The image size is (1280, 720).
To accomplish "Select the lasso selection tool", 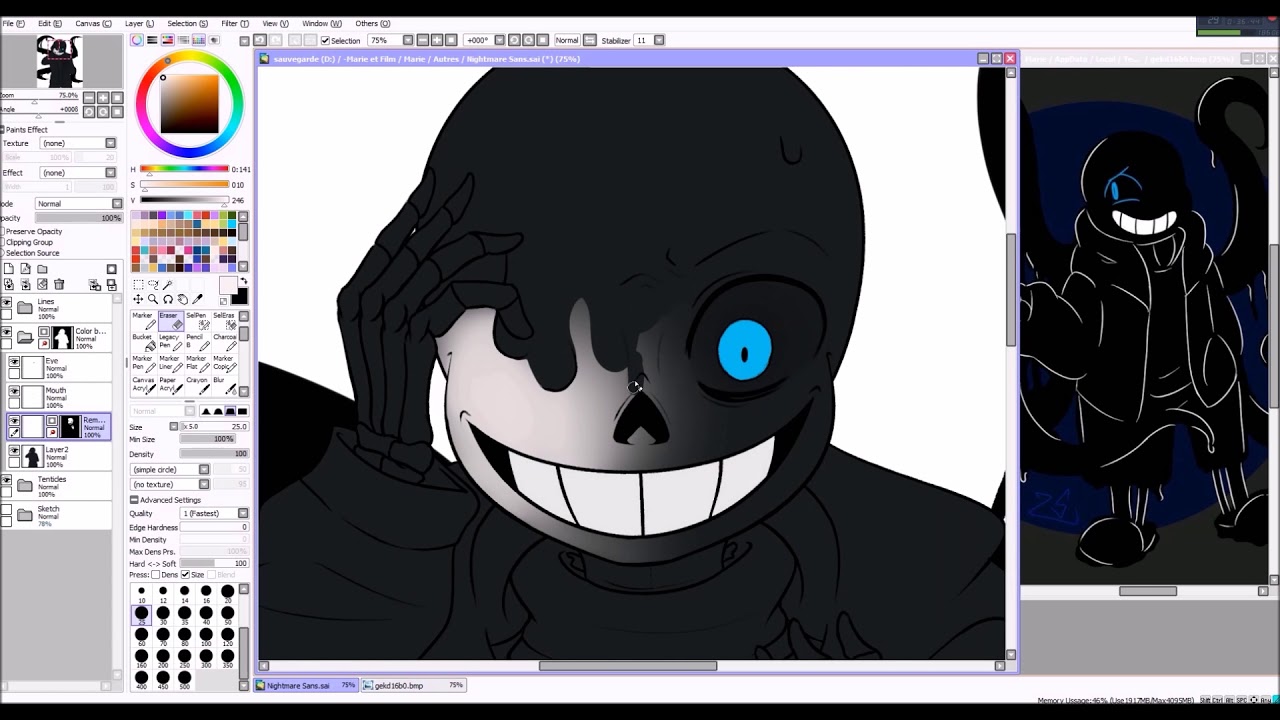I will click(x=153, y=285).
